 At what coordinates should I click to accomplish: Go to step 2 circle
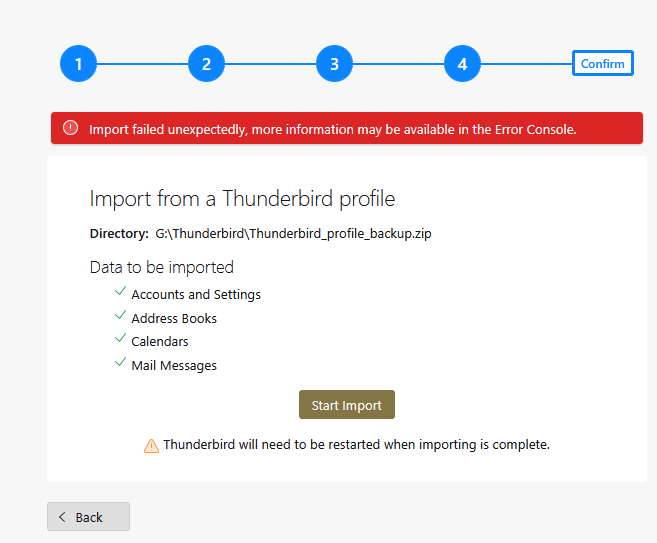(206, 64)
